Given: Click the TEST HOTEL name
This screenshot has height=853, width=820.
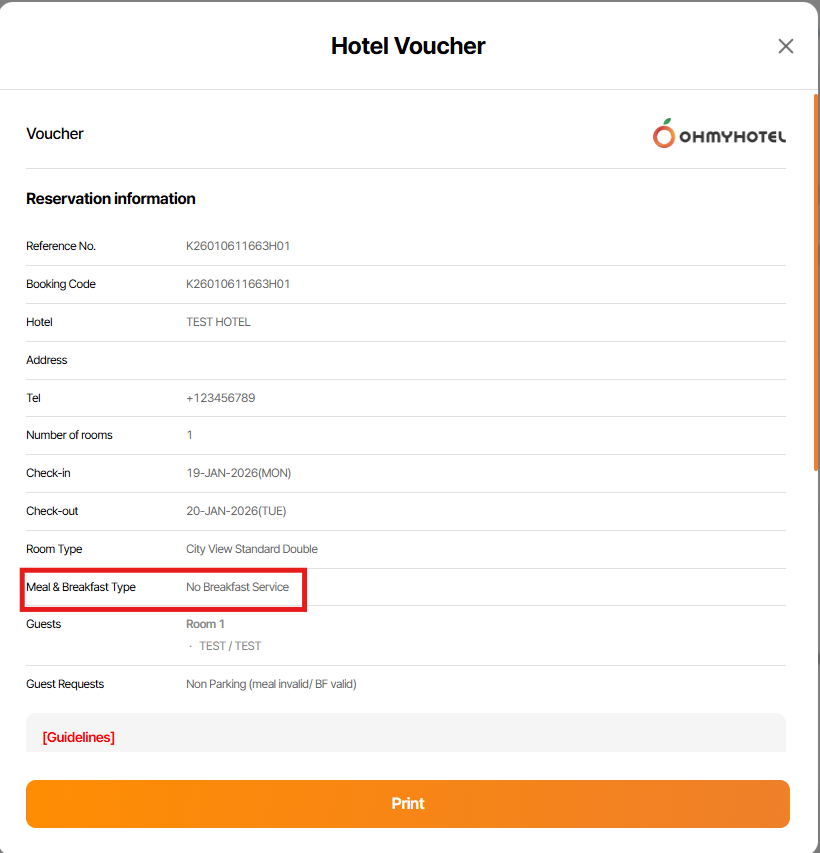Looking at the screenshot, I should click(x=218, y=322).
